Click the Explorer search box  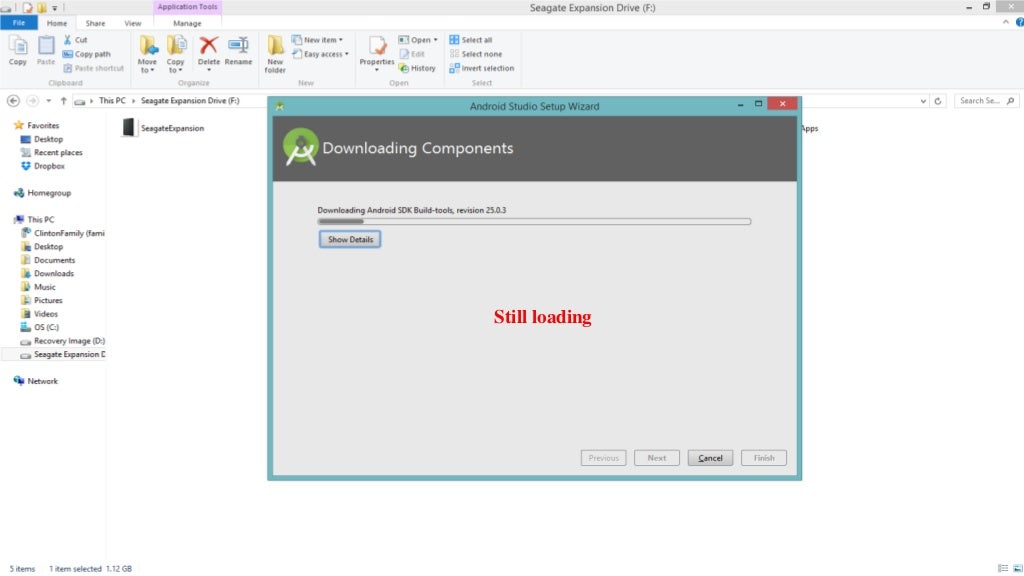pos(986,101)
